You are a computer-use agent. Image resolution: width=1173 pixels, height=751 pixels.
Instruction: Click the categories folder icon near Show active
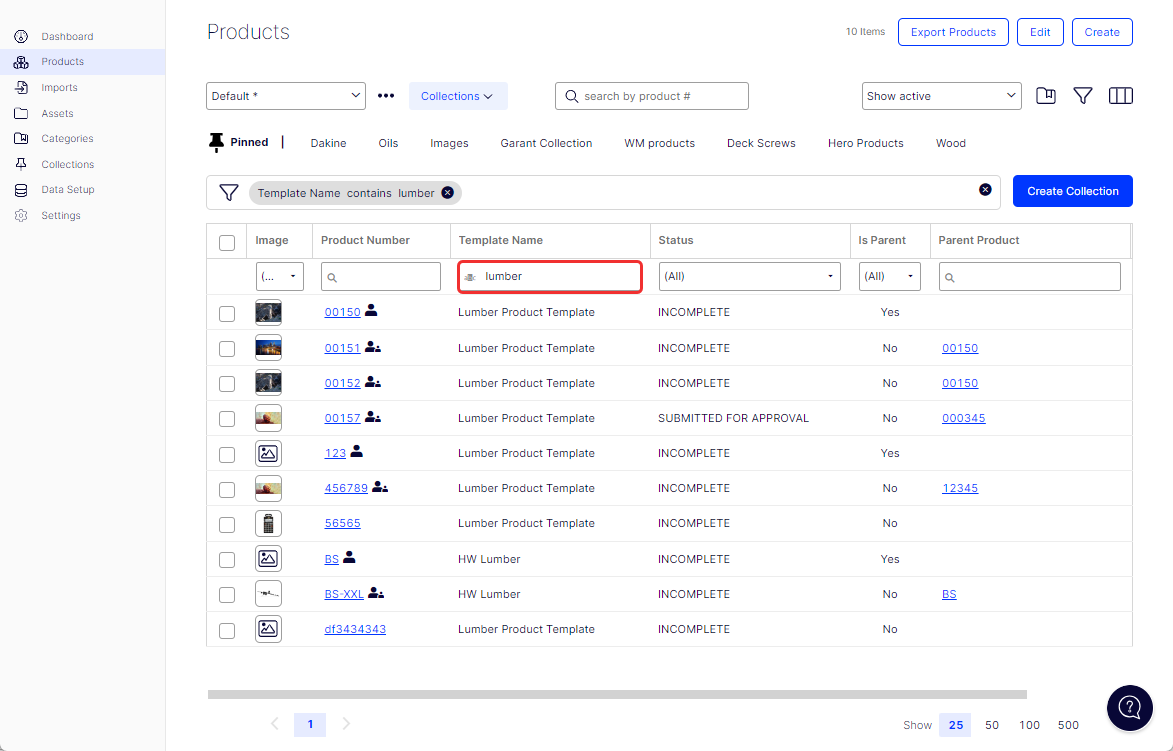tap(1046, 95)
